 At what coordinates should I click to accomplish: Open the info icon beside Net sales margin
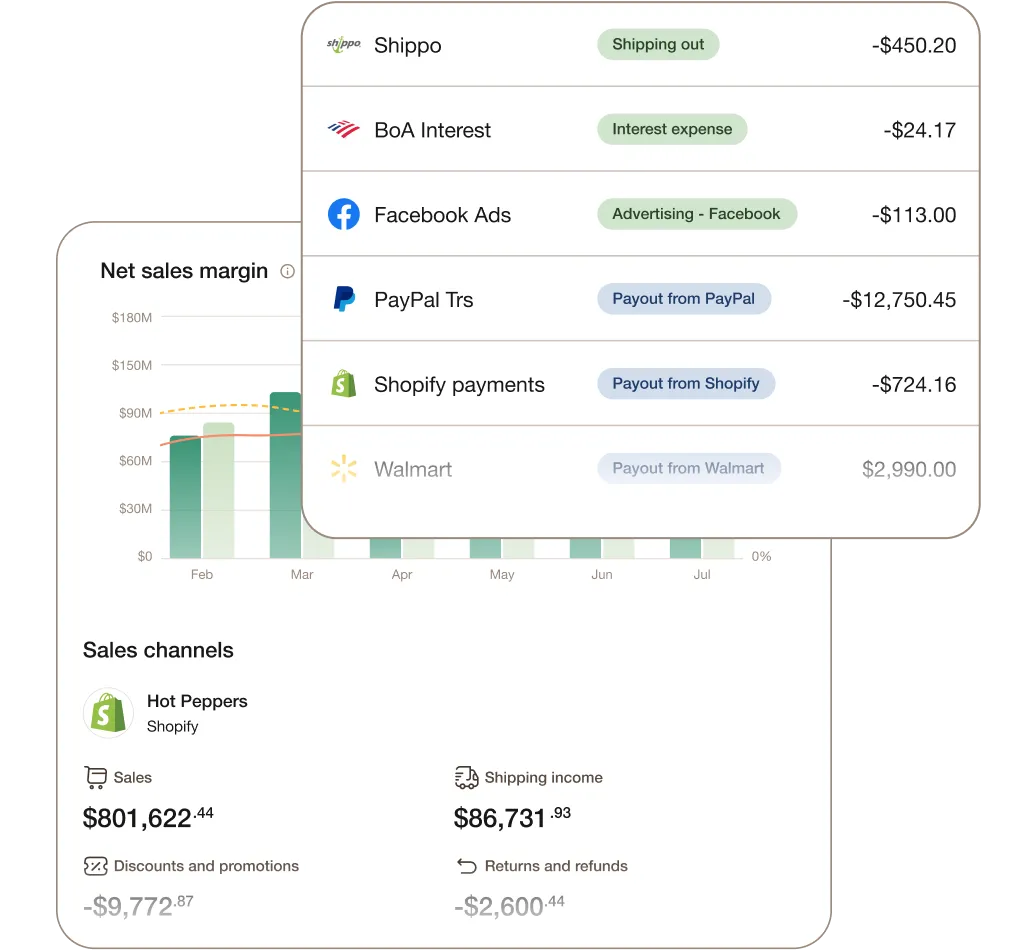(287, 271)
